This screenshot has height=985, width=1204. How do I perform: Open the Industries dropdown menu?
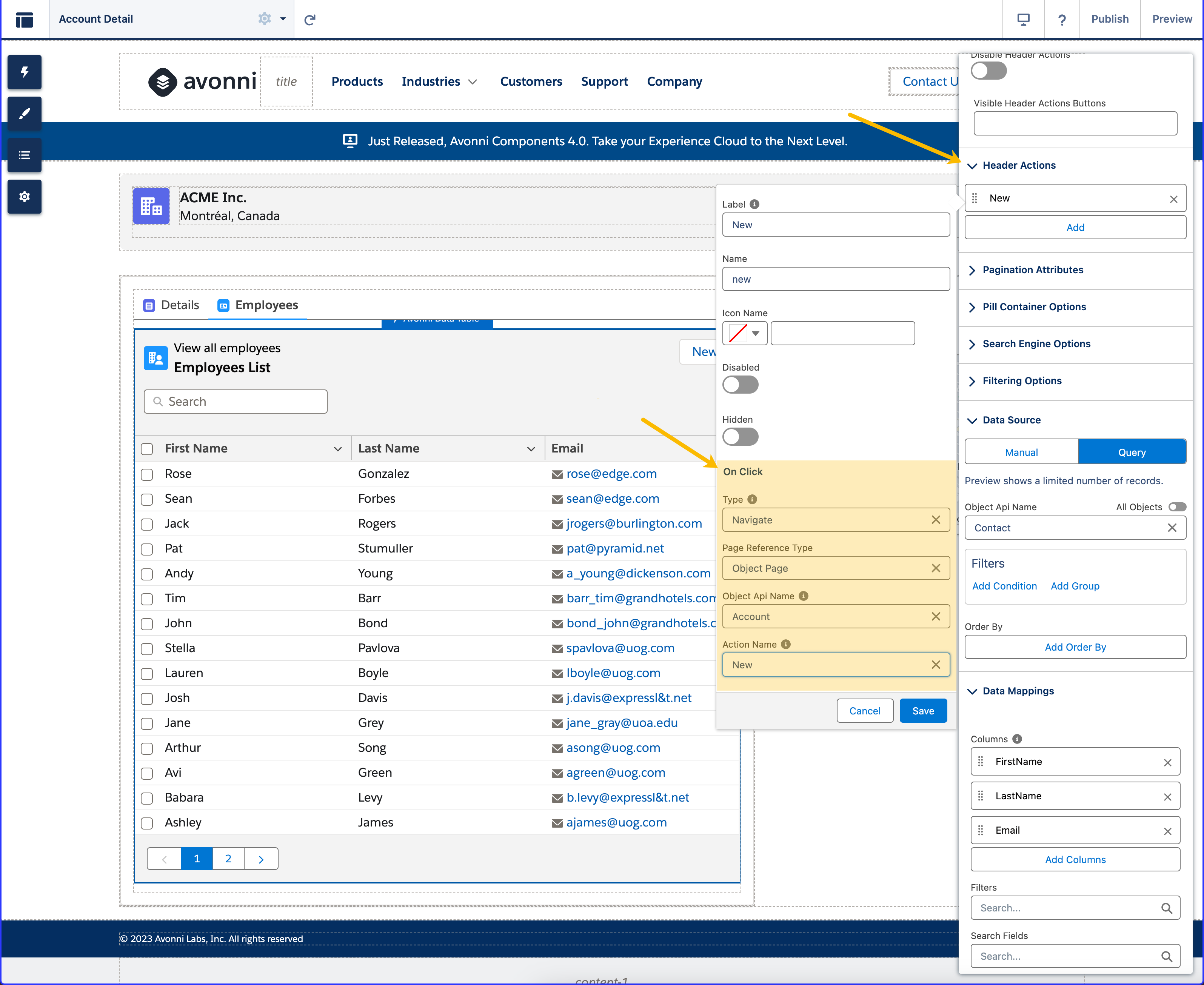click(x=439, y=82)
